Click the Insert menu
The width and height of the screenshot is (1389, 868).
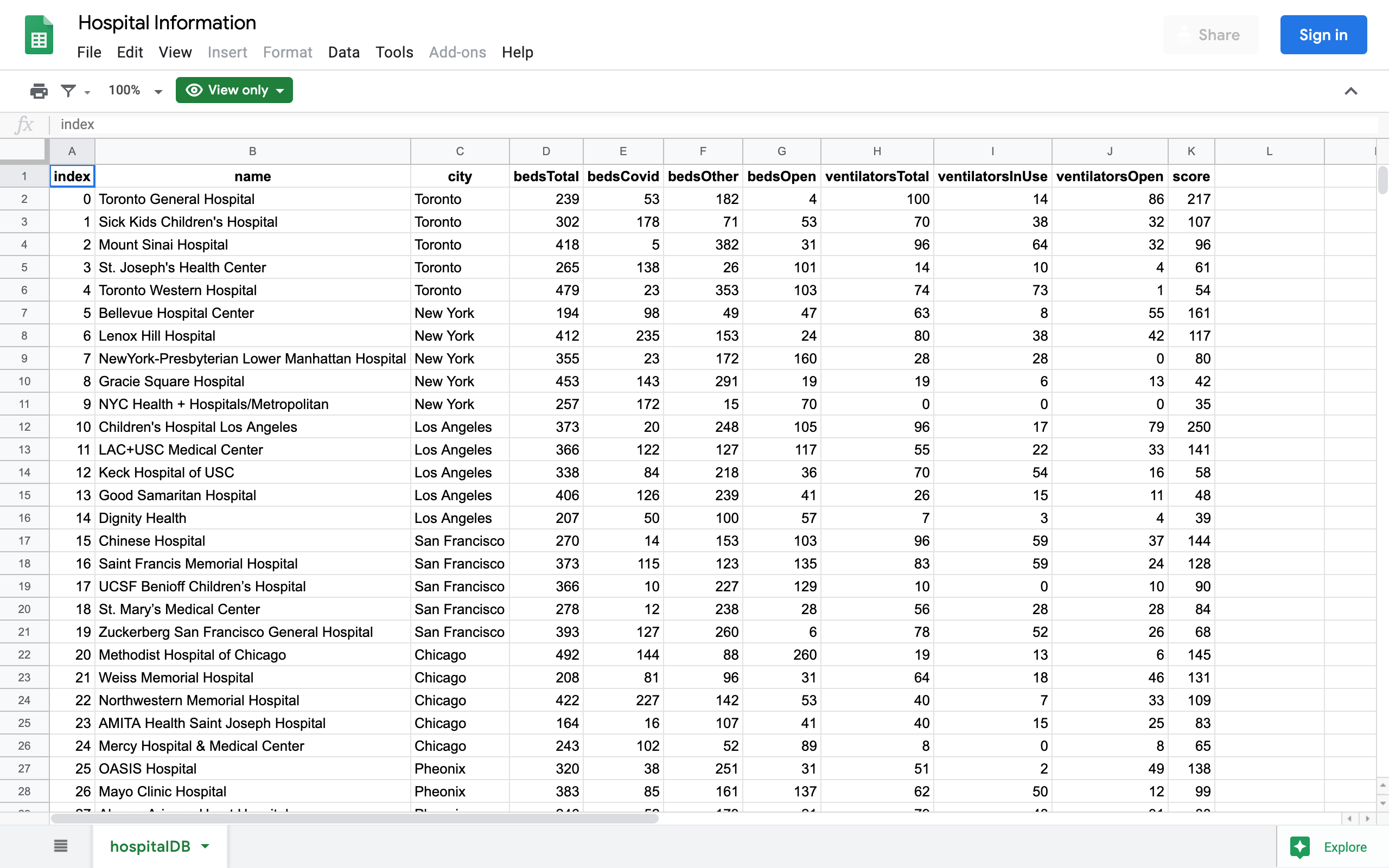(x=227, y=52)
